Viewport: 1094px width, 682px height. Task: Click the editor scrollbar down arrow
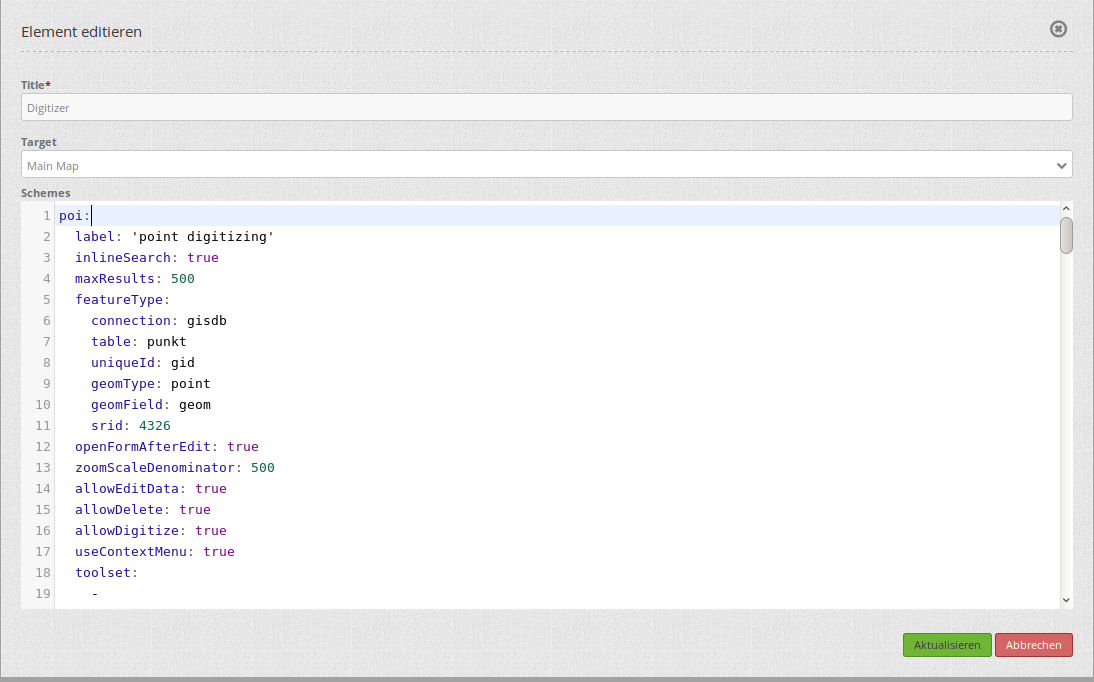click(x=1066, y=600)
